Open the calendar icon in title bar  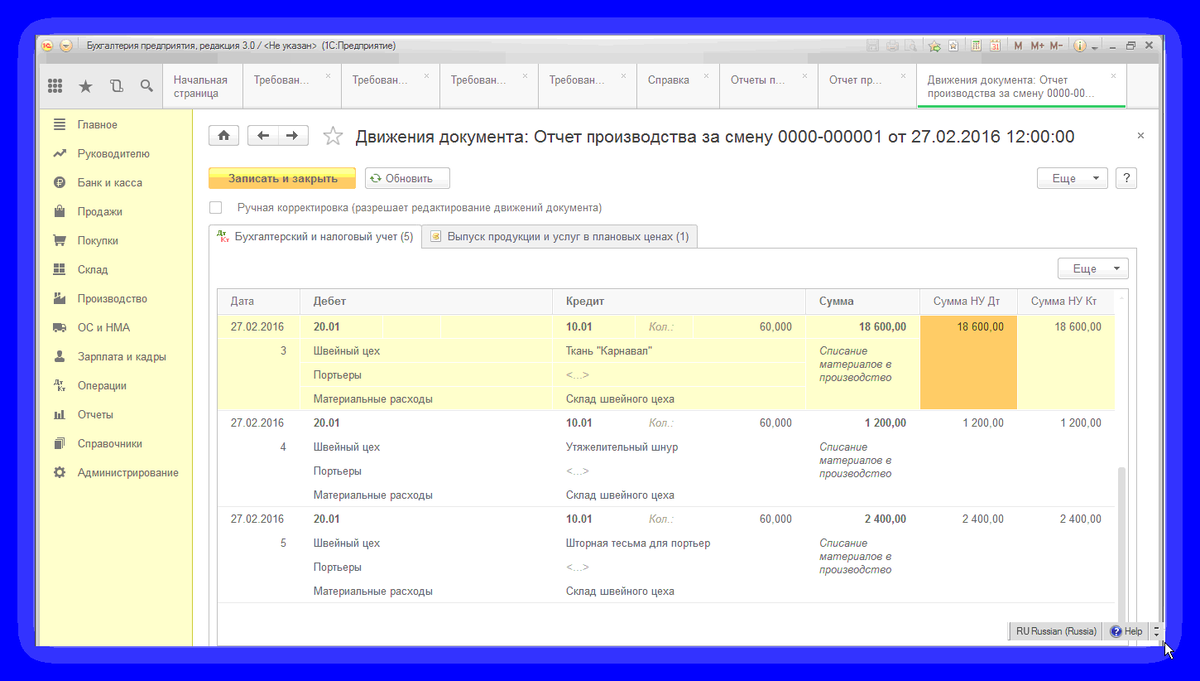coord(995,46)
